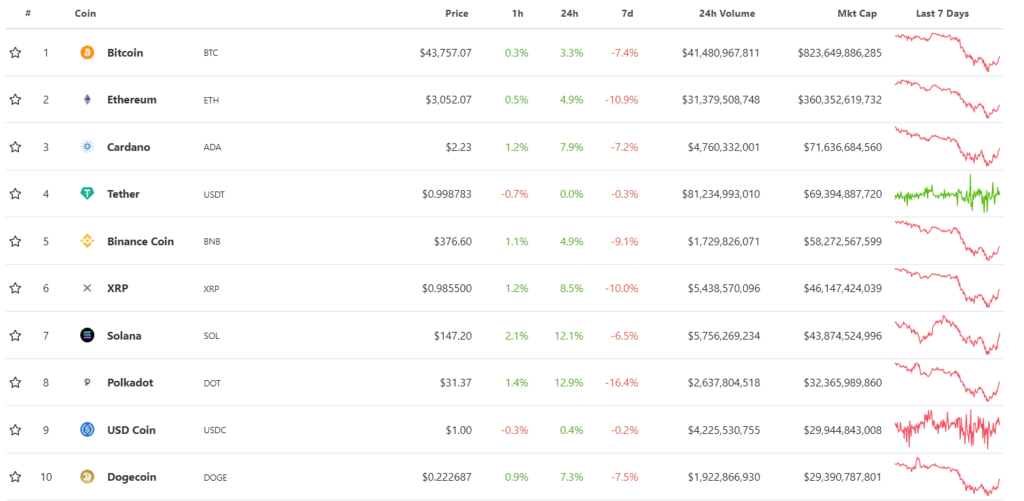Sort by the Mkt Cap header
The height and width of the screenshot is (501, 1024).
[859, 14]
